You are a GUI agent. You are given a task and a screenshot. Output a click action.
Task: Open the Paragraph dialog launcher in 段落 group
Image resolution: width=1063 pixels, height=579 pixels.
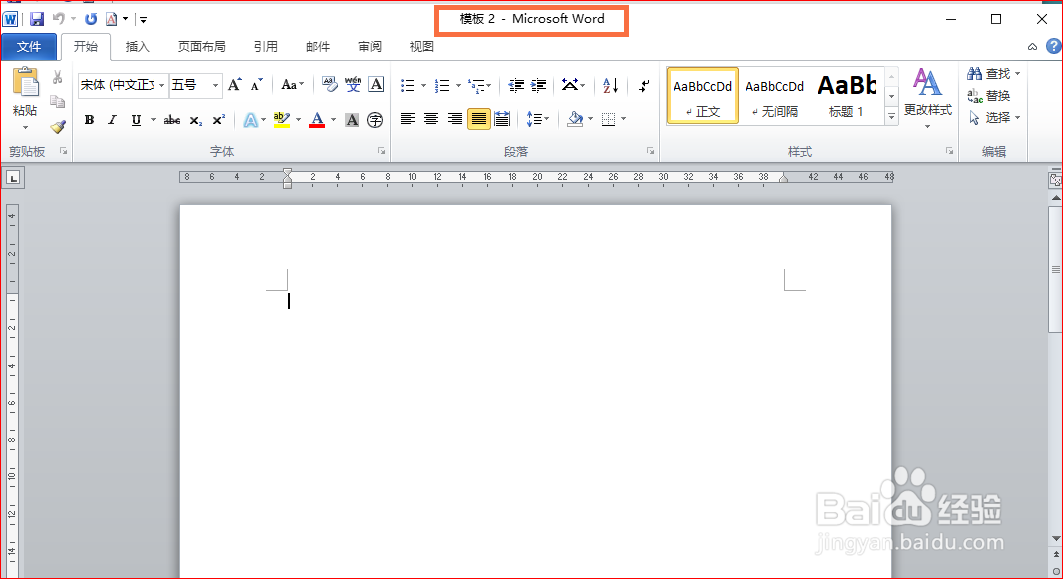[x=650, y=151]
